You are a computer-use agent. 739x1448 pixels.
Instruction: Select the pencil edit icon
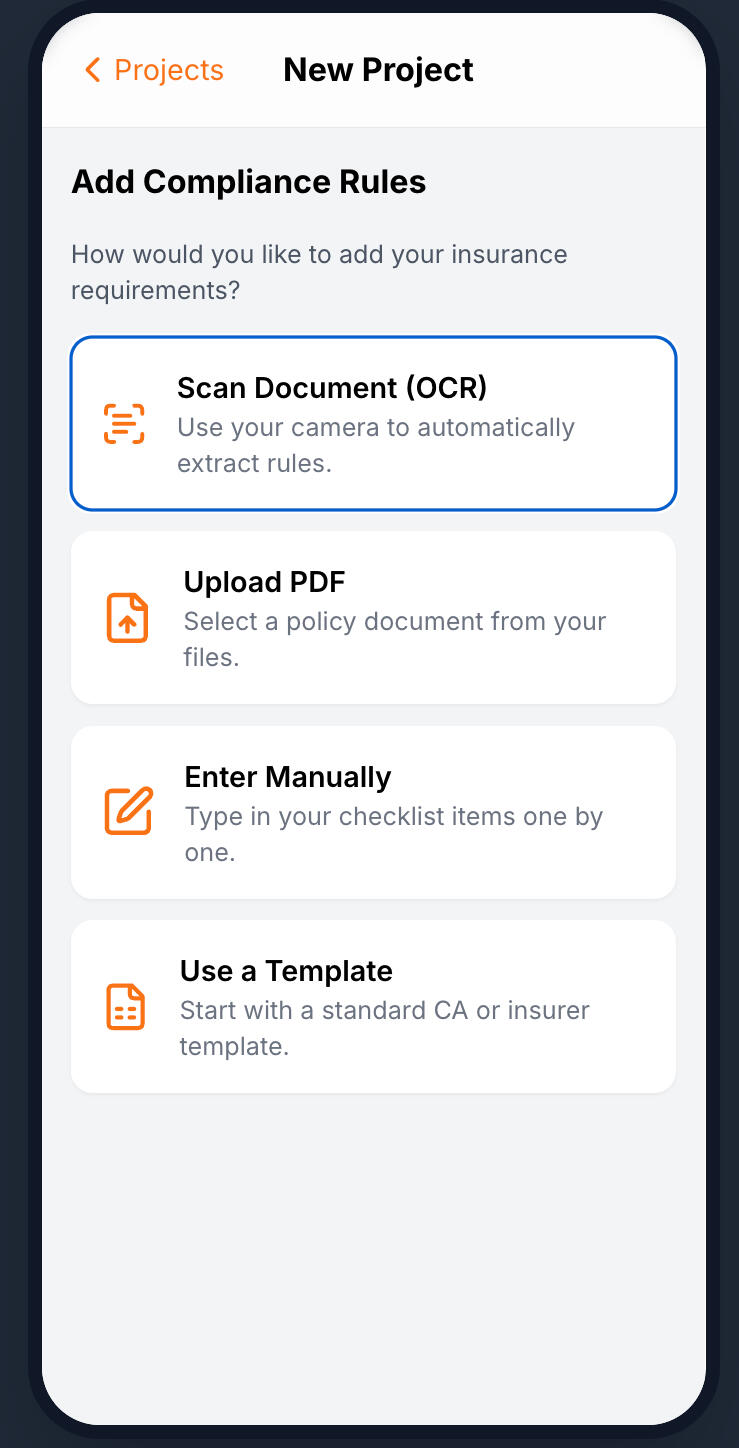tap(128, 811)
